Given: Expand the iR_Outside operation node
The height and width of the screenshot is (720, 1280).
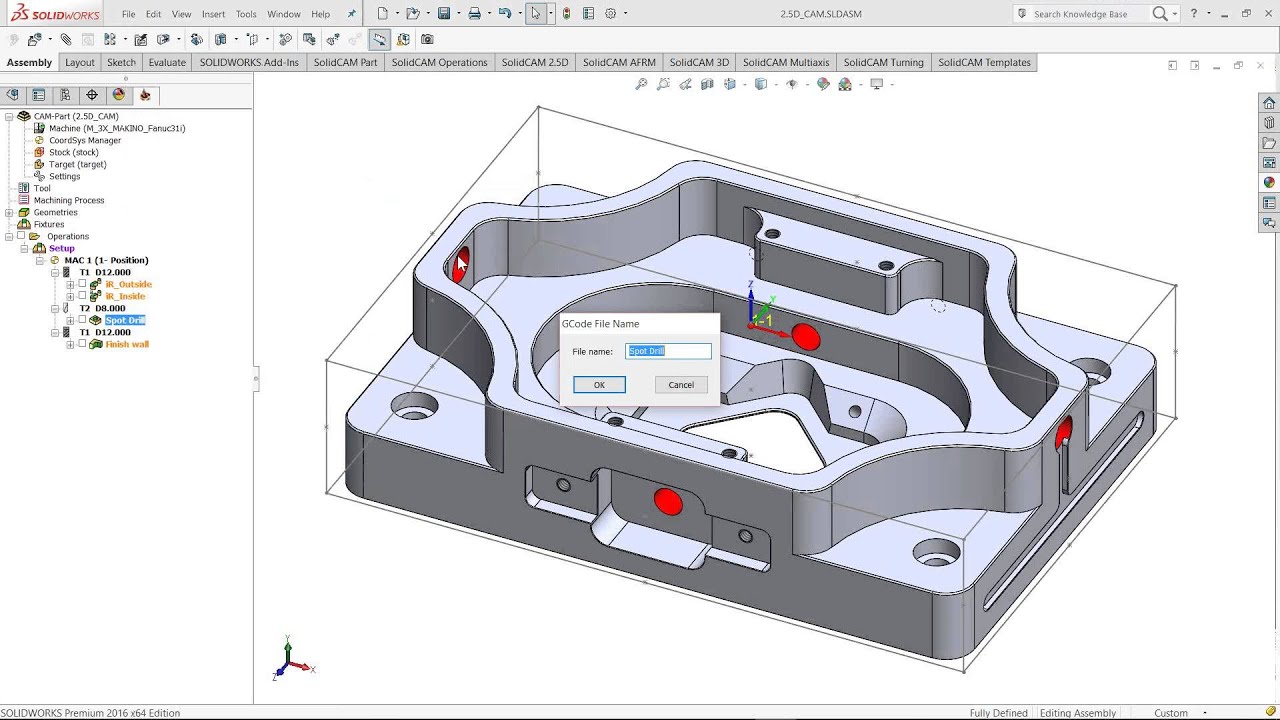Looking at the screenshot, I should tap(70, 284).
